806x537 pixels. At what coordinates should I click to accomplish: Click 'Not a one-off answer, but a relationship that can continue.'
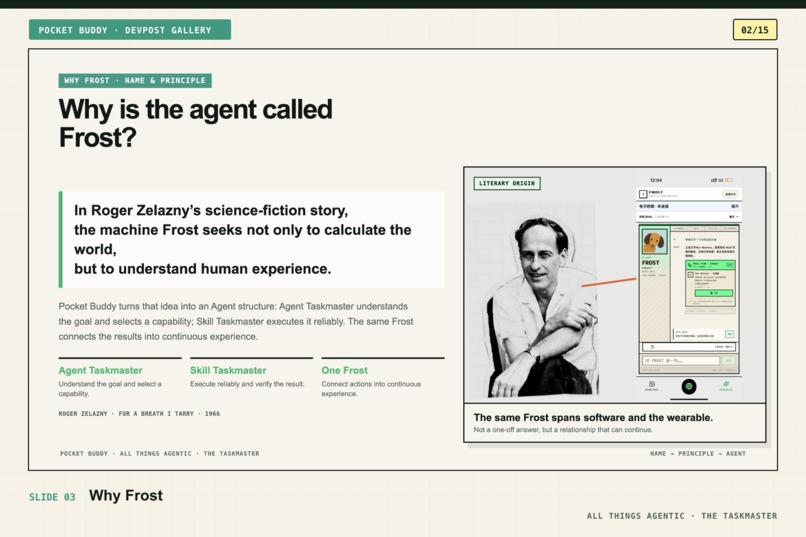[563, 430]
